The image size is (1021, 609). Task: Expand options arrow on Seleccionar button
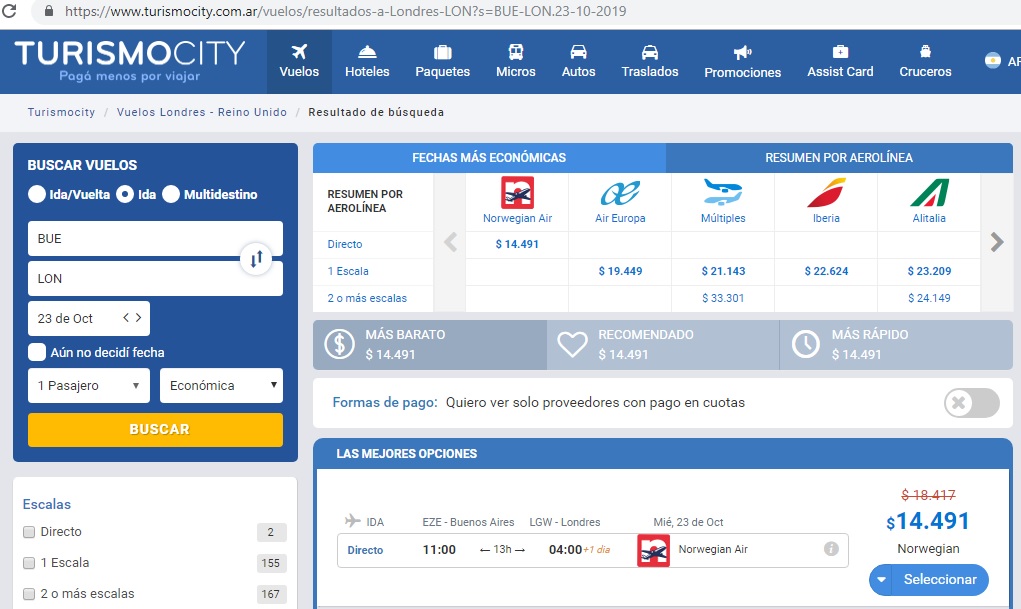pyautogui.click(x=881, y=580)
